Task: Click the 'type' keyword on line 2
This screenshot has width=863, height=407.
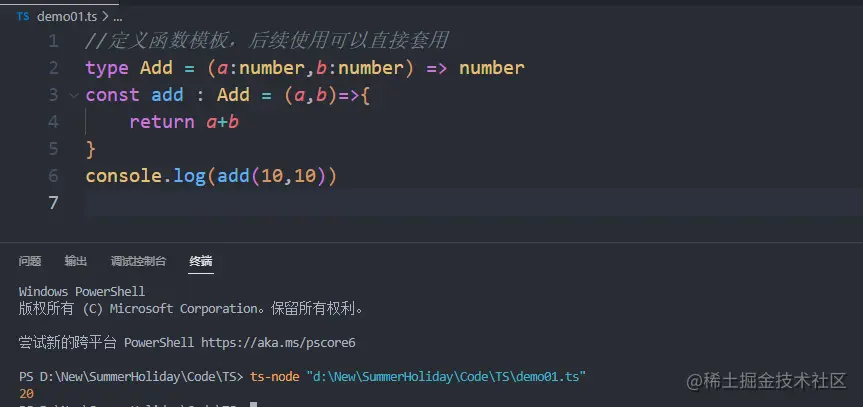Action: tap(107, 68)
